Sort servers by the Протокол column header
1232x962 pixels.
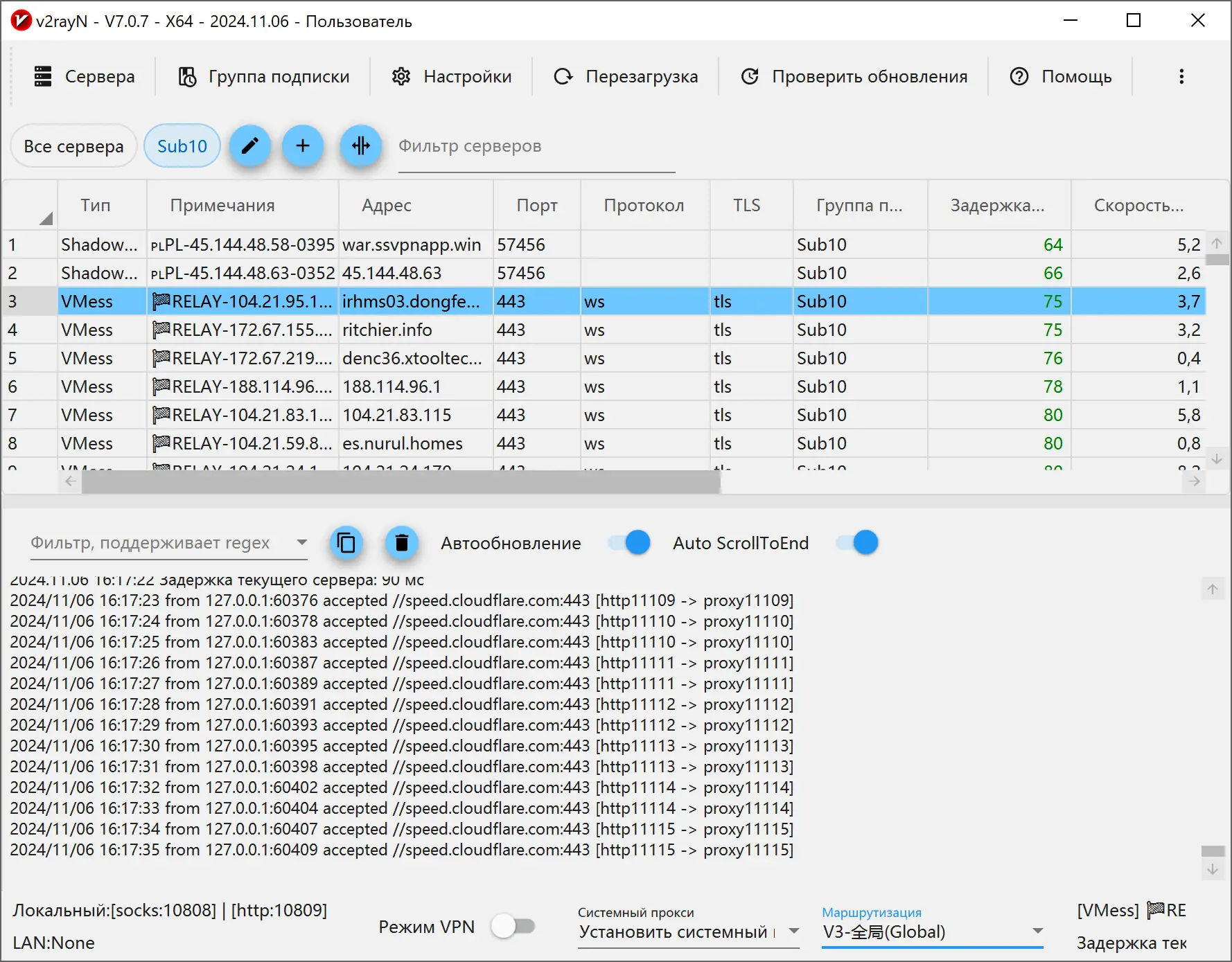pos(644,205)
